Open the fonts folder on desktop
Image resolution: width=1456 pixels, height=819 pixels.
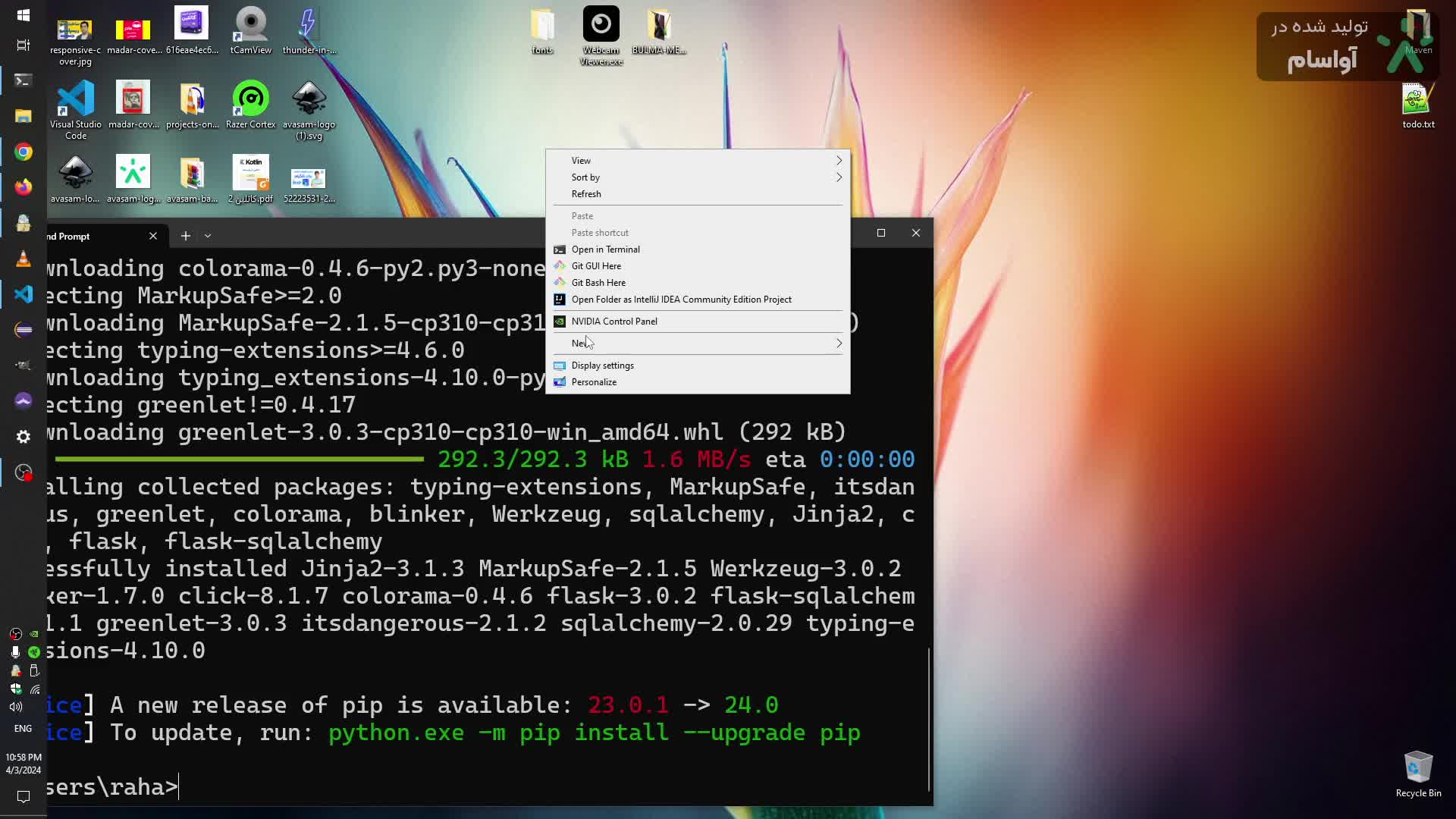542,27
